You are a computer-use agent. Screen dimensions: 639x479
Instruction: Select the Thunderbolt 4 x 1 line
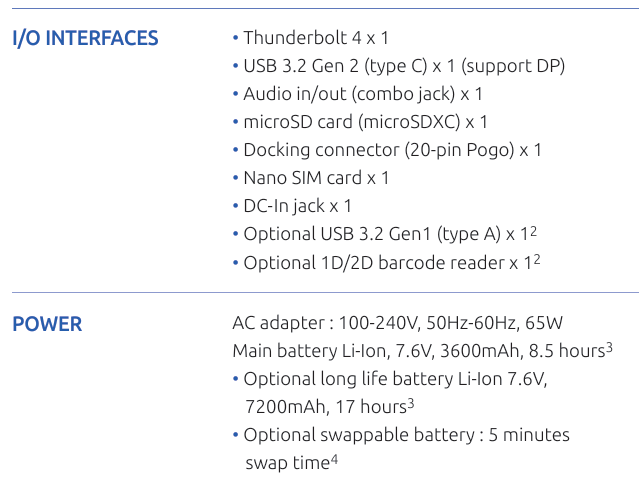coord(315,38)
